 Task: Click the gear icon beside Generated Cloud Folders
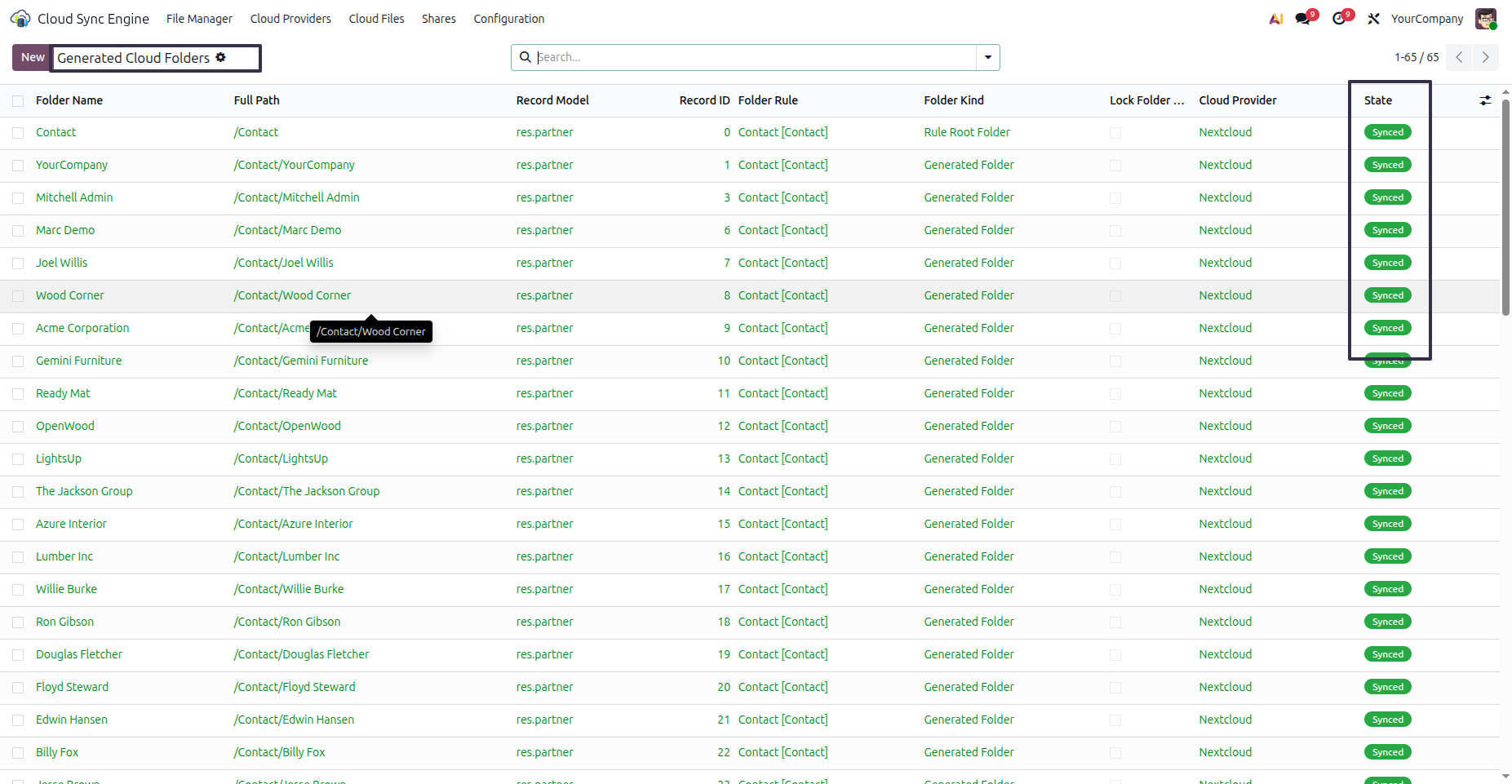tap(220, 57)
